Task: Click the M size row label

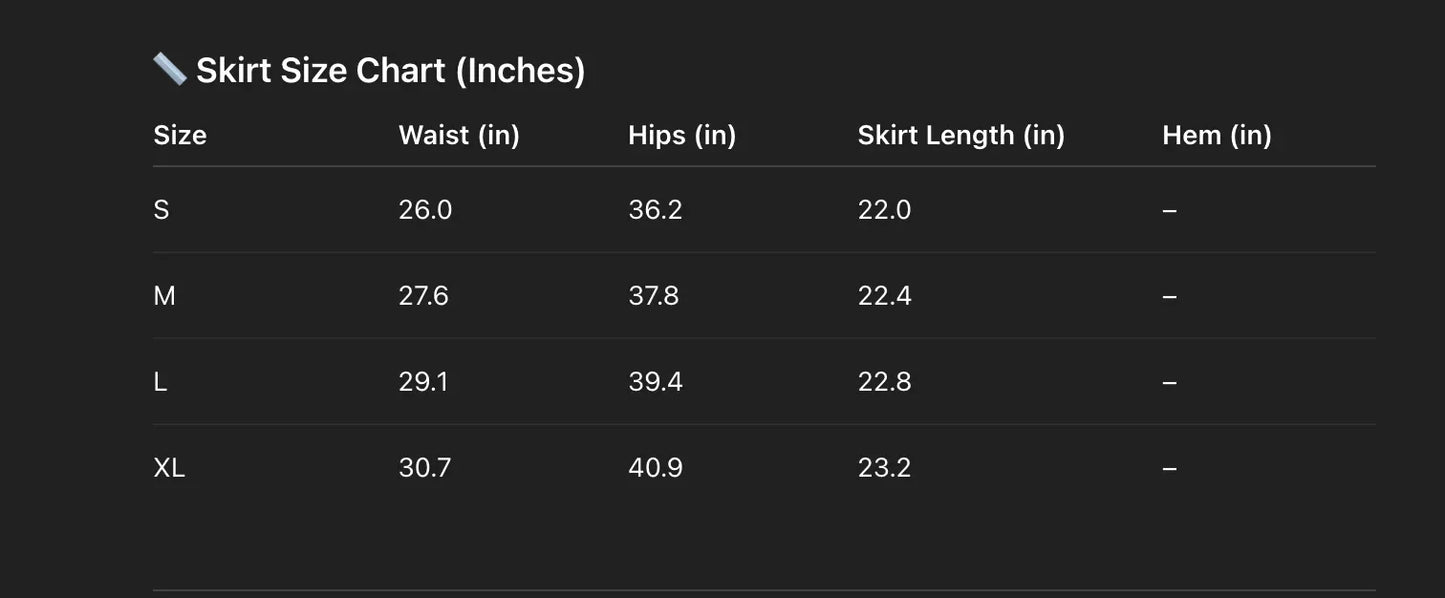Action: [x=164, y=296]
